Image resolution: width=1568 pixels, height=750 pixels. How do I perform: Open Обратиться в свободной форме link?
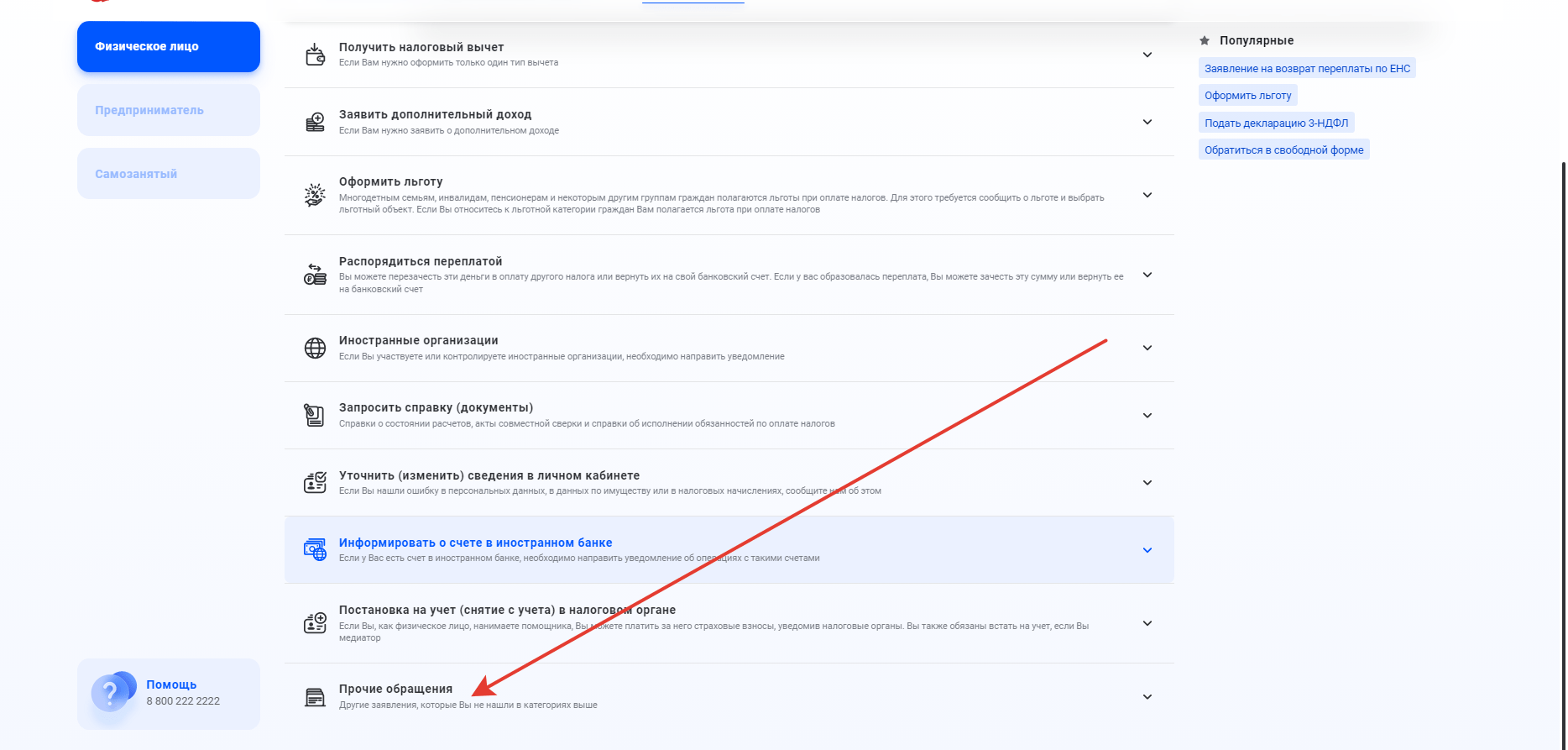1283,149
